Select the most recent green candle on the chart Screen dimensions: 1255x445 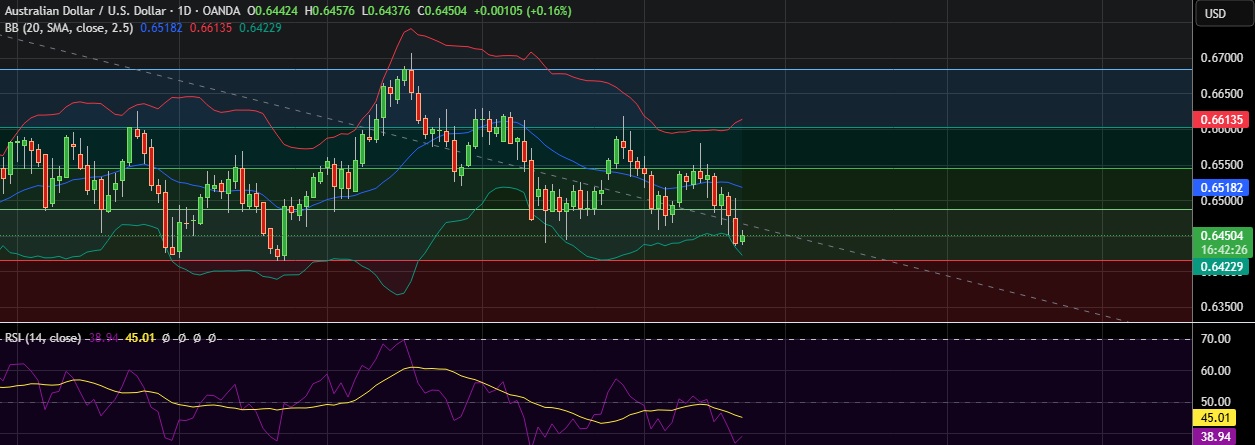742,236
